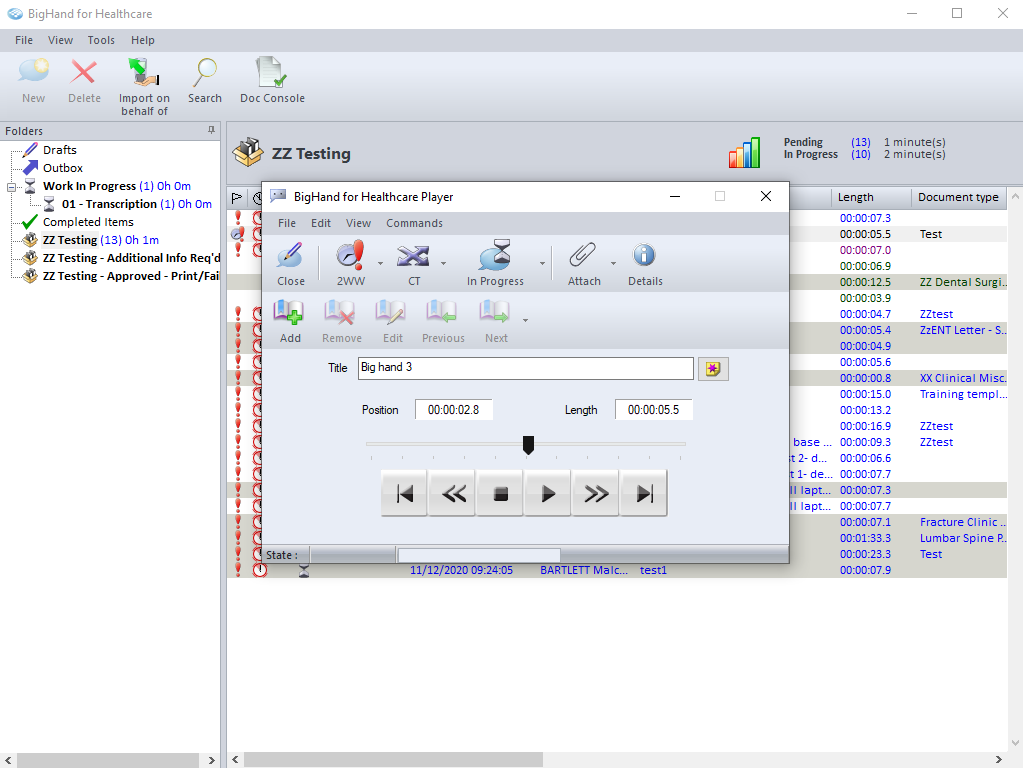The width and height of the screenshot is (1023, 768).
Task: Open the Search tool
Action: coord(205,80)
